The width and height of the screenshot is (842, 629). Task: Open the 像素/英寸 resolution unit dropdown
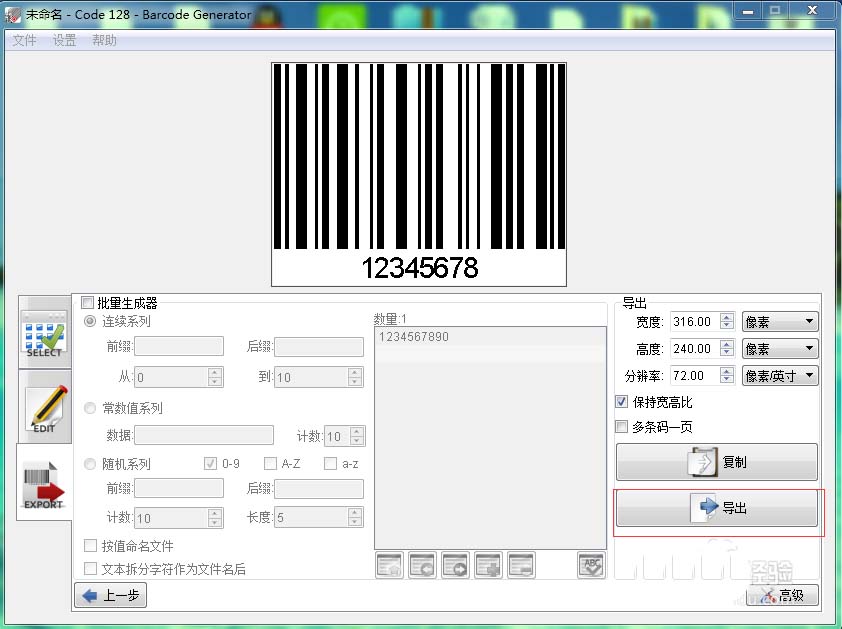[x=780, y=375]
